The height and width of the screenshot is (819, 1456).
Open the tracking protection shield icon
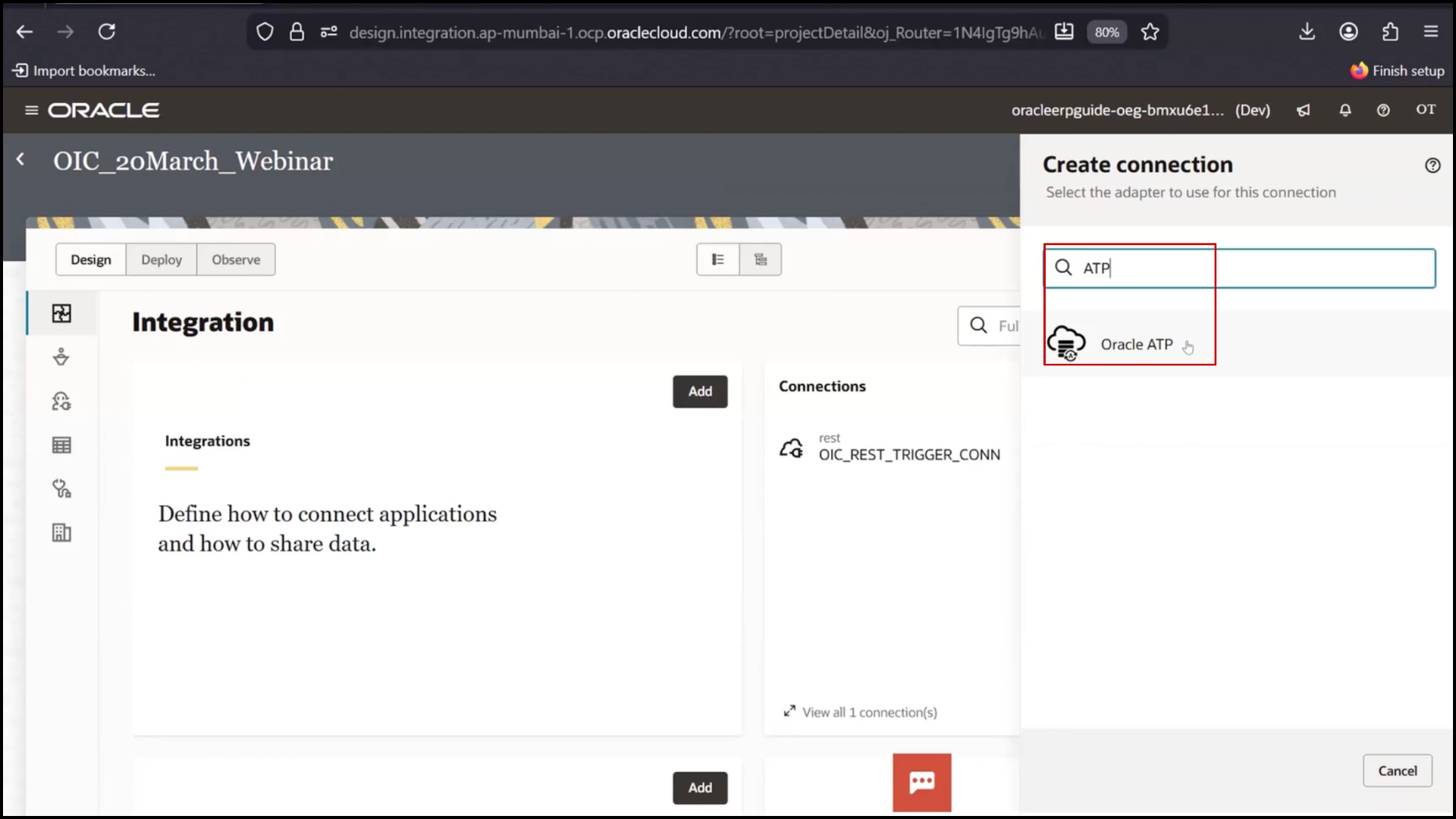click(x=265, y=32)
